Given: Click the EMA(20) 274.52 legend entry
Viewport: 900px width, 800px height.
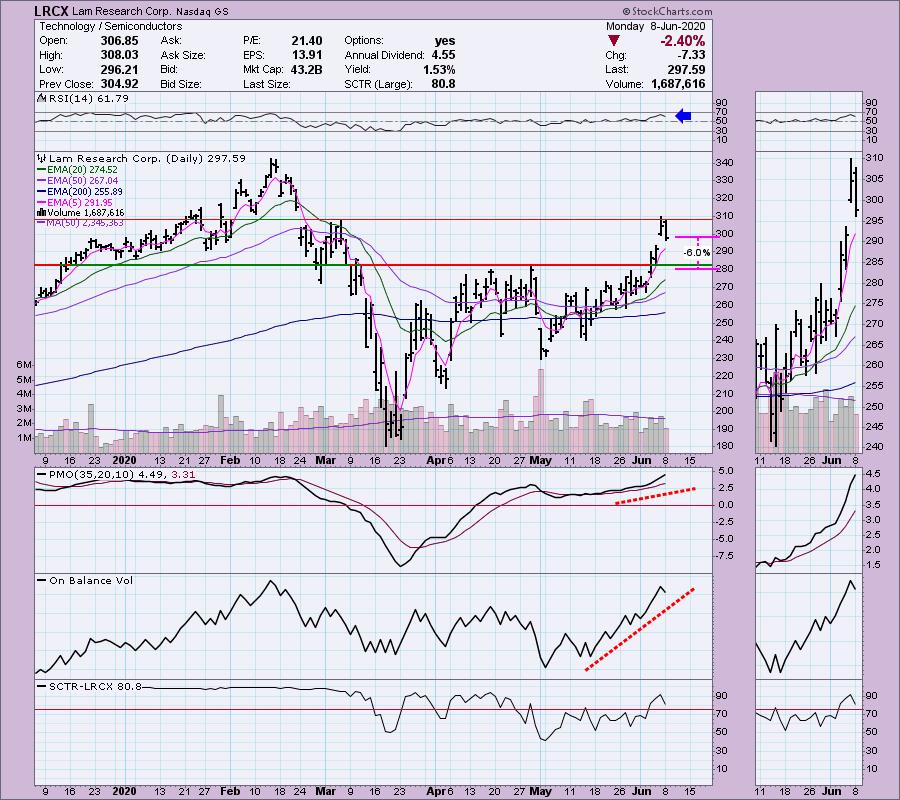Looking at the screenshot, I should tap(82, 170).
